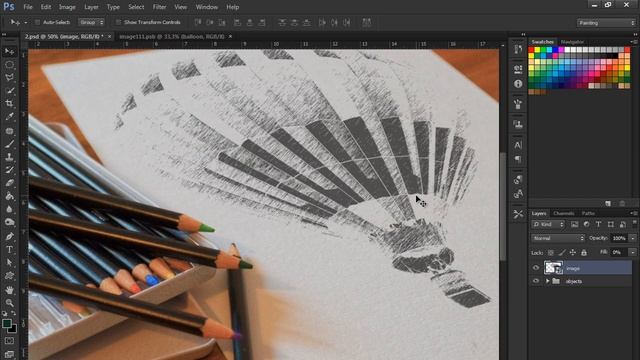
Task: Select the Polygonal Lasso tool
Action: [9, 78]
